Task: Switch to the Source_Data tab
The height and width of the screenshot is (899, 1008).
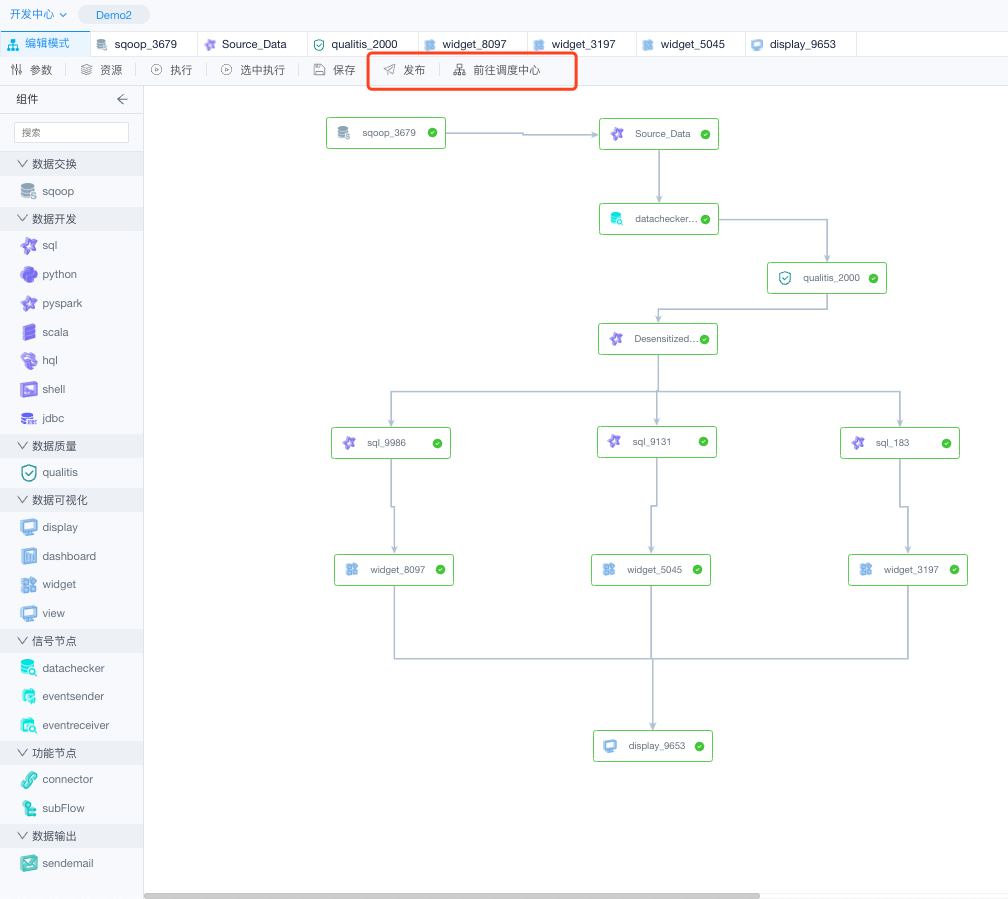Action: coord(252,44)
